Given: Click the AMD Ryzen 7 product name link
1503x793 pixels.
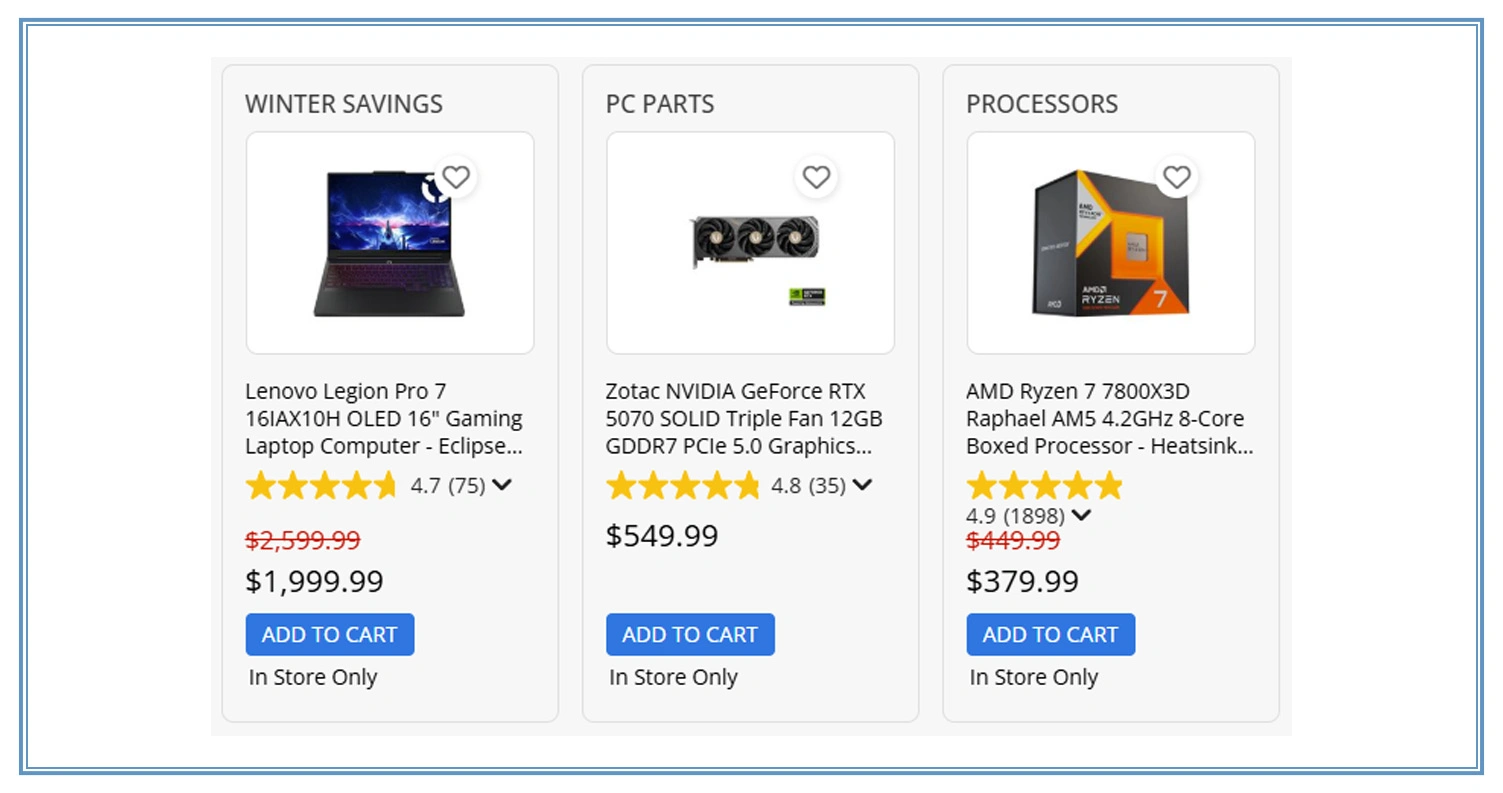Looking at the screenshot, I should click(x=1106, y=419).
